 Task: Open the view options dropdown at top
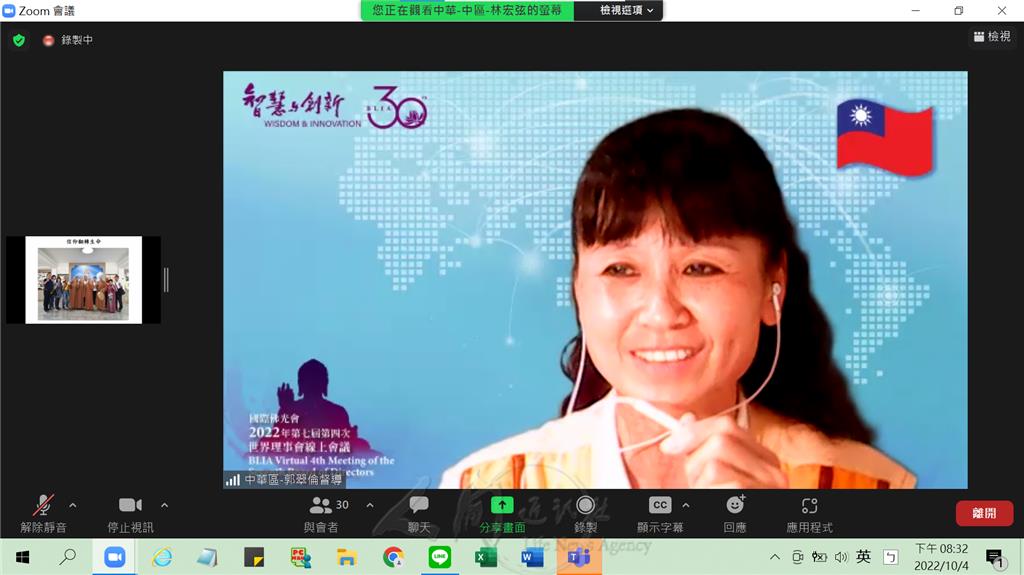pyautogui.click(x=626, y=10)
